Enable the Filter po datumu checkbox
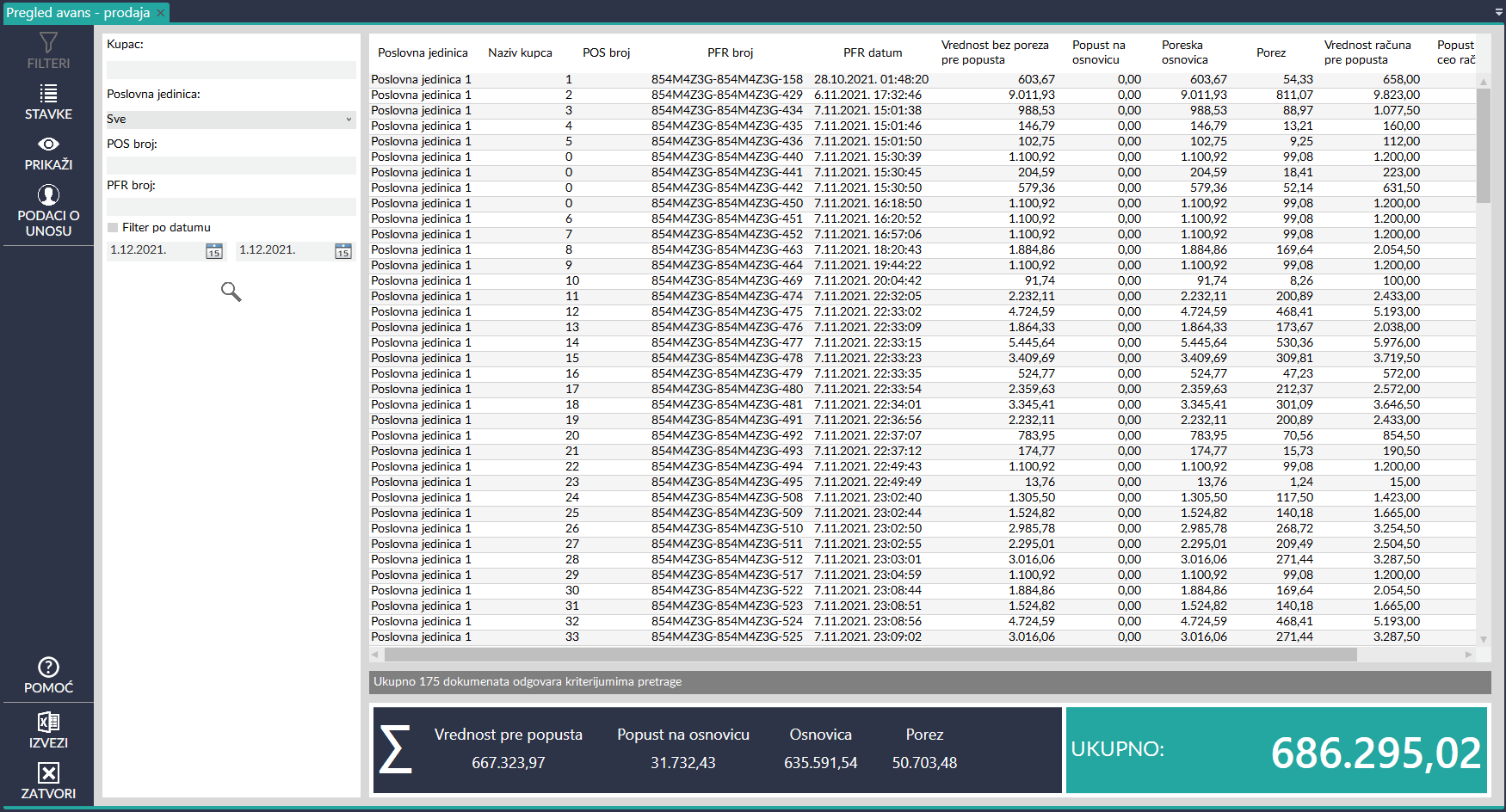Image resolution: width=1506 pixels, height=812 pixels. 113,228
